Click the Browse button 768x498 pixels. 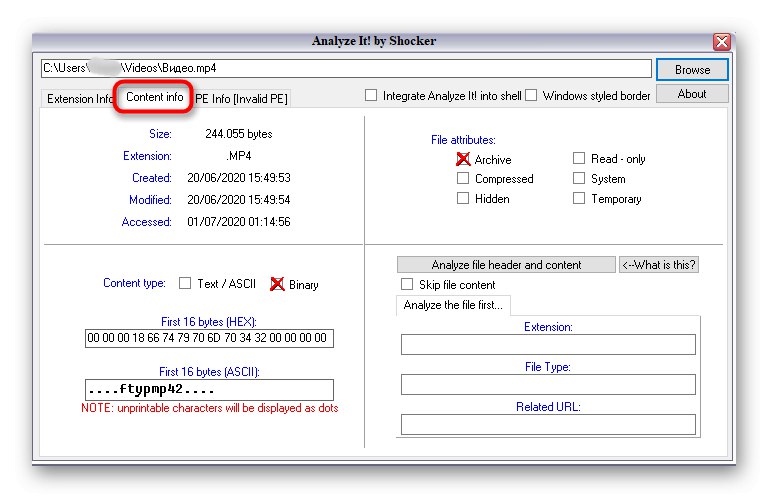point(692,70)
